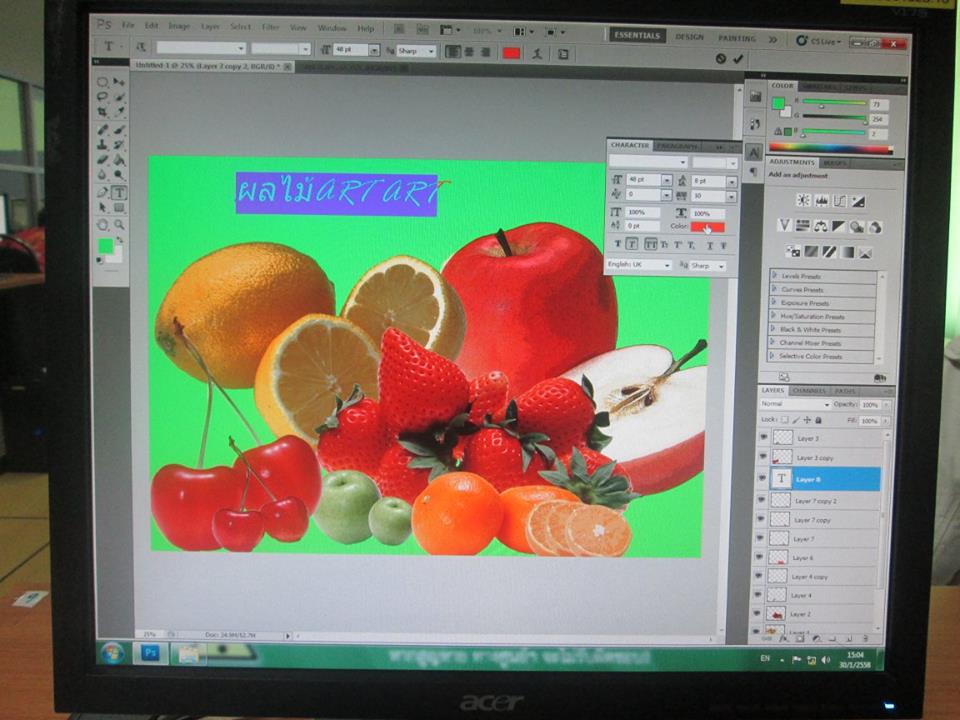960x720 pixels.
Task: Click the red text color swatch in Character panel
Action: (x=707, y=227)
